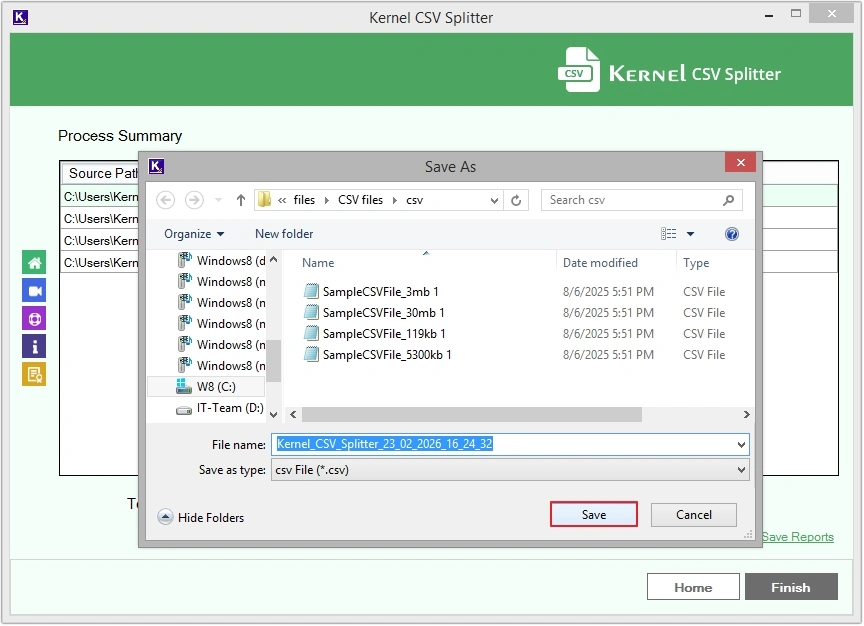Screen dimensions: 864x626
Task: Select W8 (C:) drive in tree
Action: (x=216, y=387)
